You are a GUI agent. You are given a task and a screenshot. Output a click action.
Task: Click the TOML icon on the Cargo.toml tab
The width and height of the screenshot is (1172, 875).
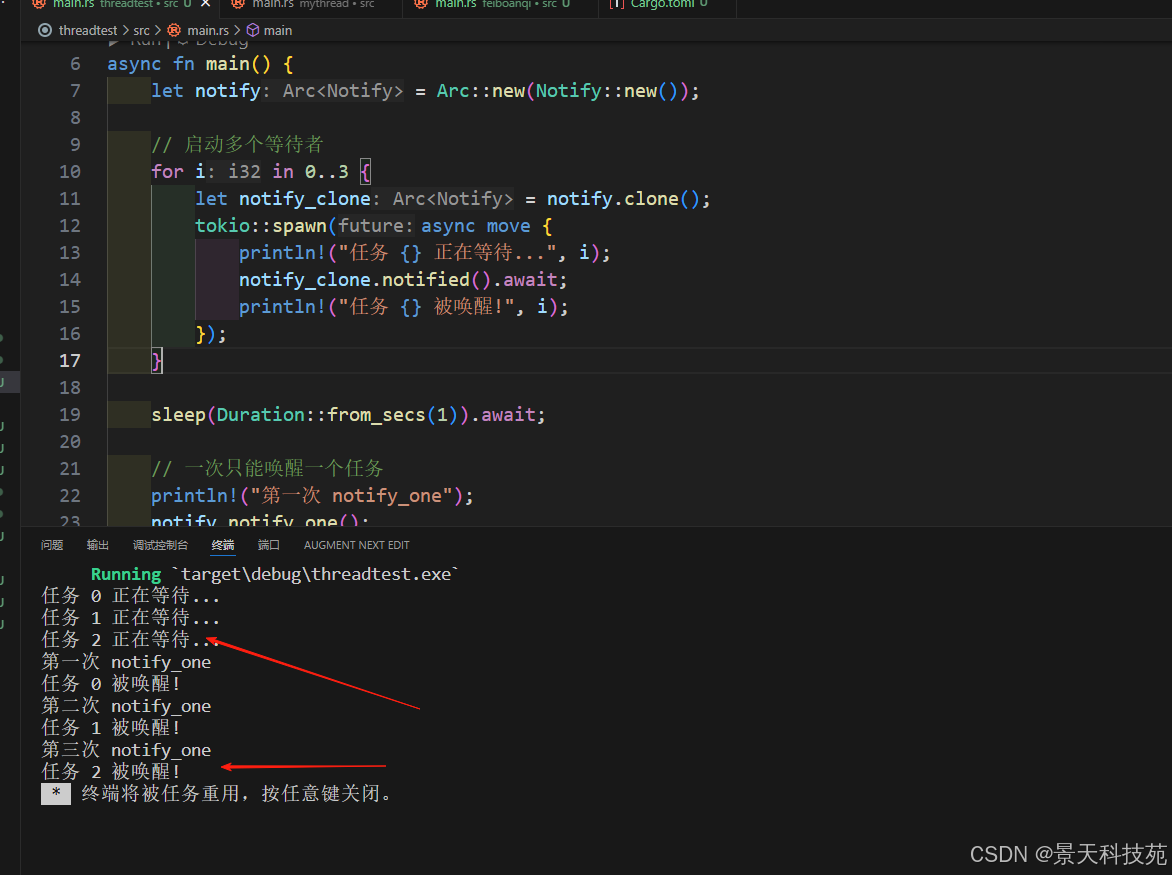pyautogui.click(x=616, y=4)
